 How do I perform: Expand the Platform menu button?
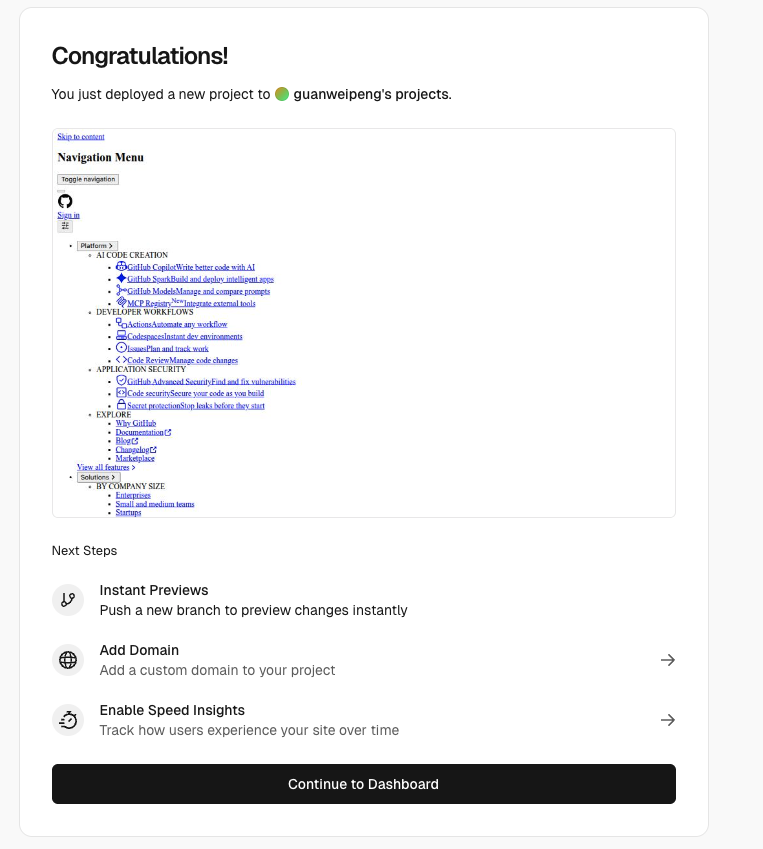[x=98, y=245]
